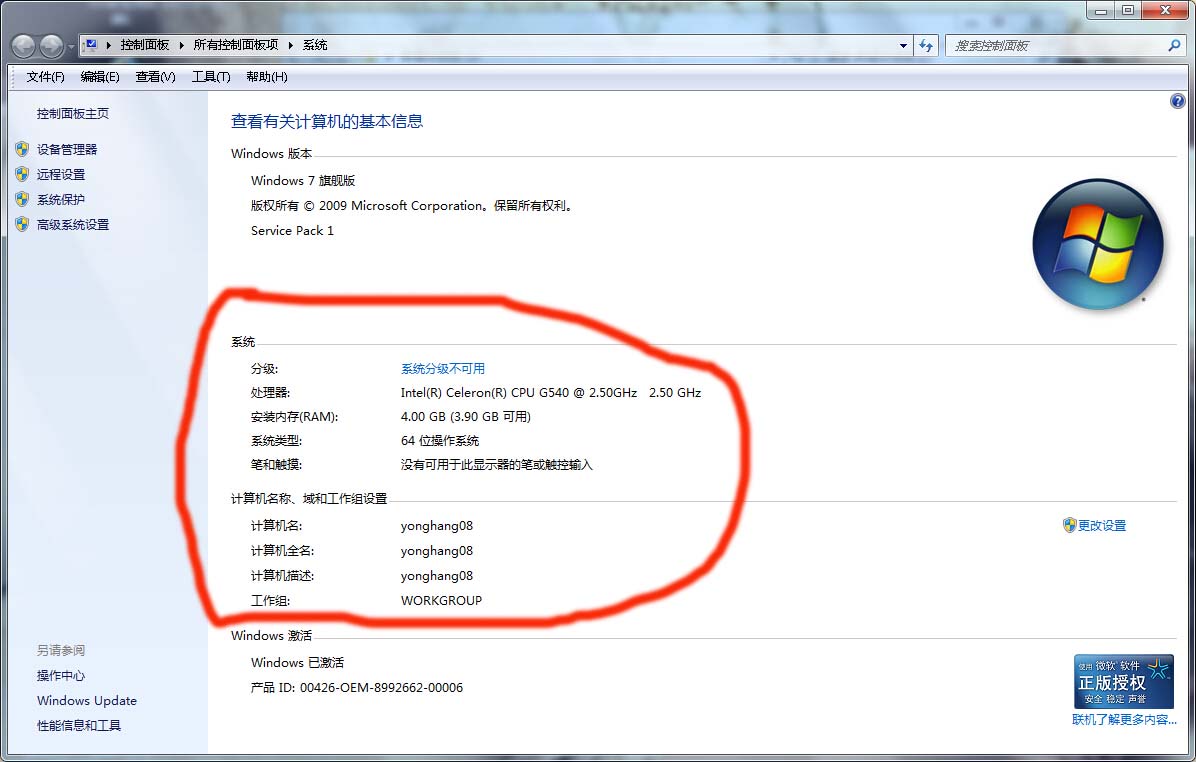Open 性能信息和工具 link

[x=79, y=726]
